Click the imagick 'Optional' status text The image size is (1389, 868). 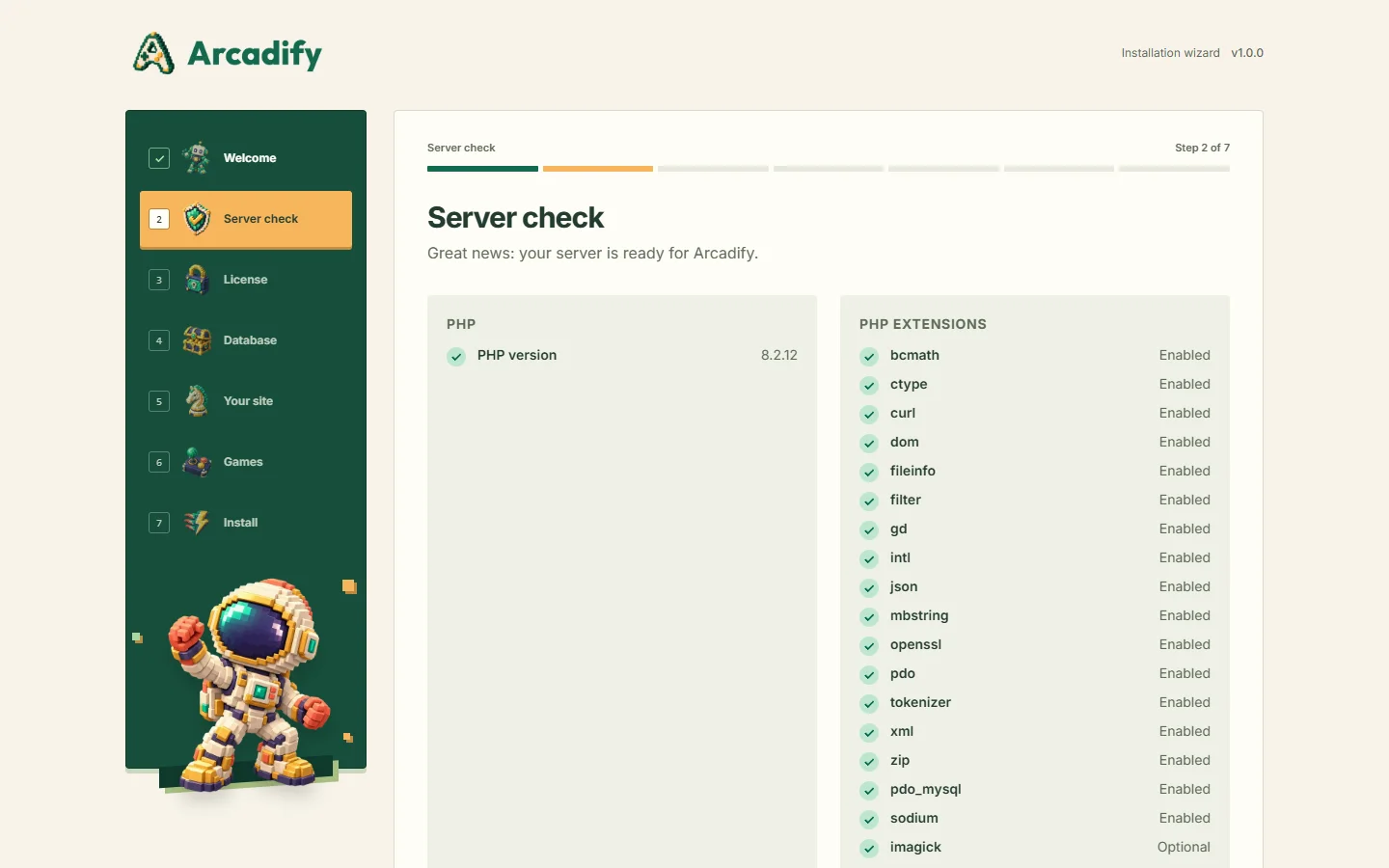[1184, 847]
